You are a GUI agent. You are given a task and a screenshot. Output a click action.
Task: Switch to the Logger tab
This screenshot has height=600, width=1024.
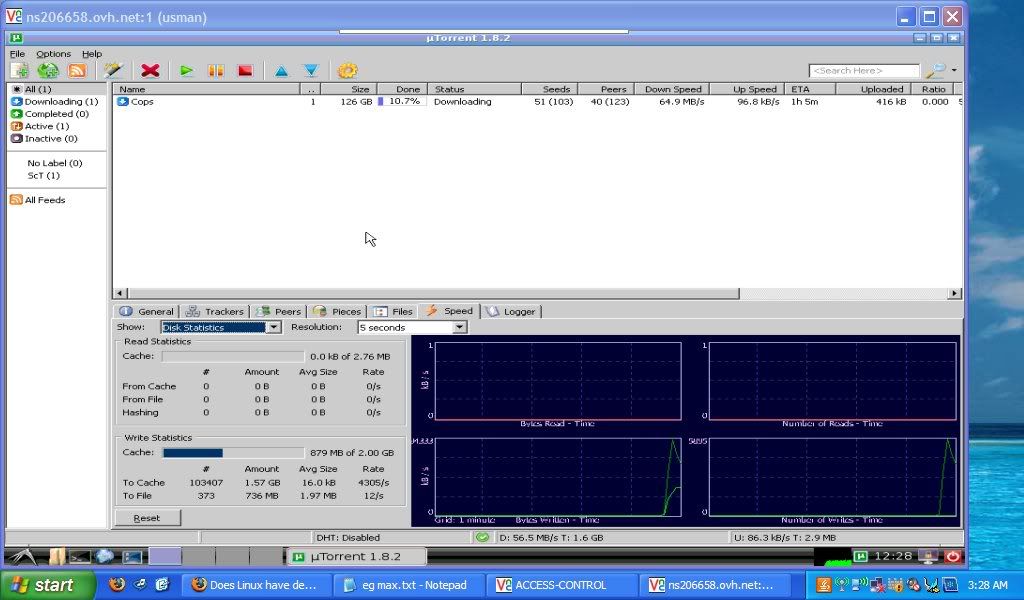click(x=512, y=311)
